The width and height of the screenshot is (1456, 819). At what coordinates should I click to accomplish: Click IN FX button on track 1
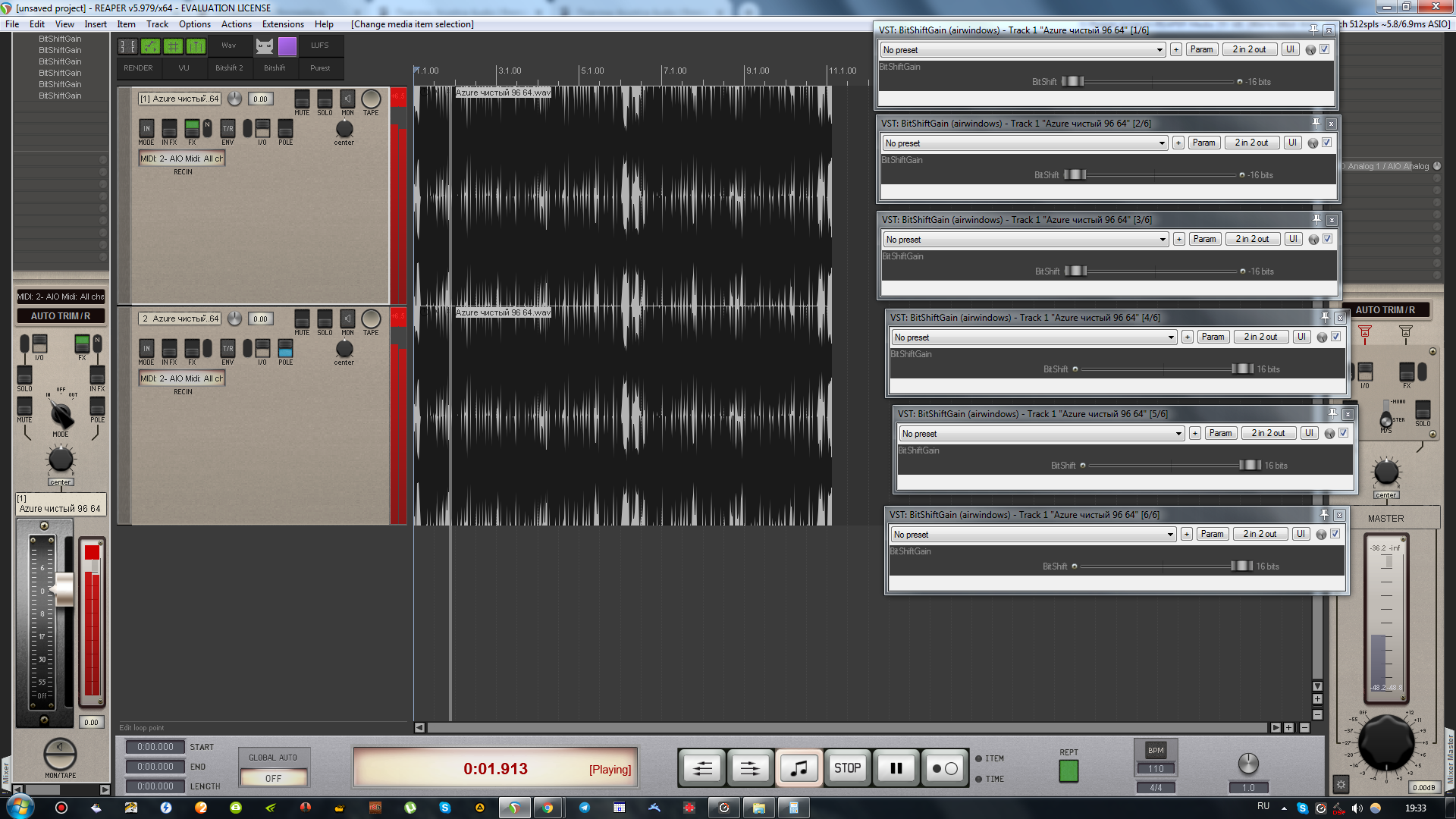[x=169, y=128]
